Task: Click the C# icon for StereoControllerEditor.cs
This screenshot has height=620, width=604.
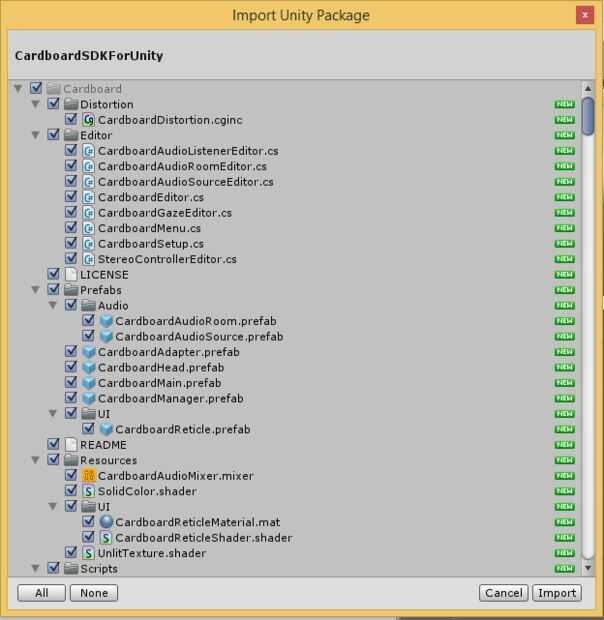Action: point(89,259)
